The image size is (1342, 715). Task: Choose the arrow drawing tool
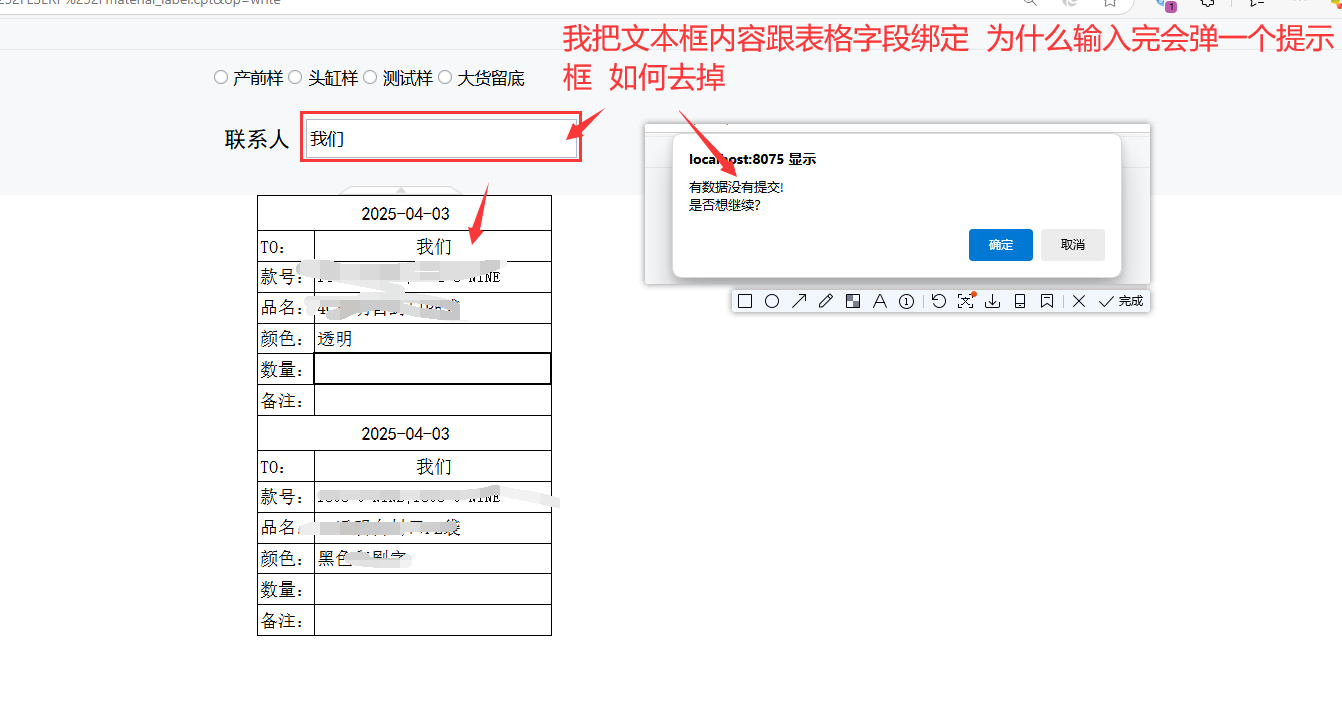[x=799, y=301]
